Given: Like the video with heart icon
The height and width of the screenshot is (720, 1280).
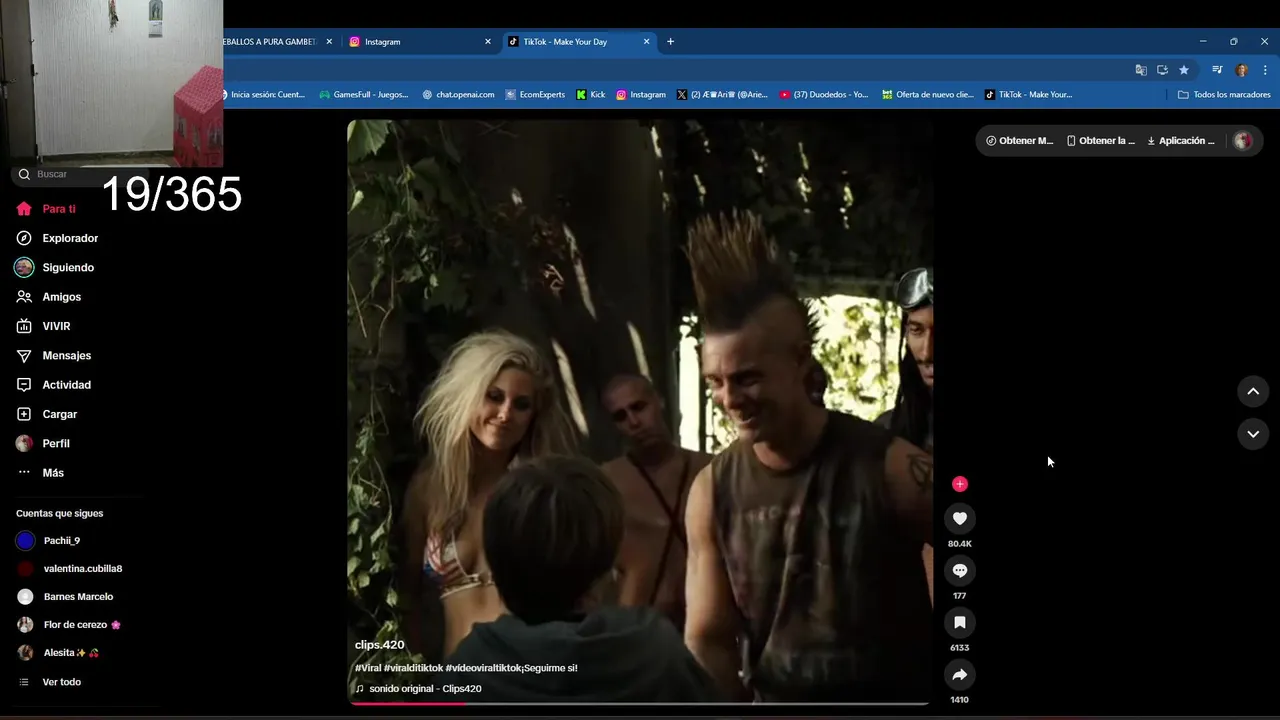Looking at the screenshot, I should click(959, 518).
